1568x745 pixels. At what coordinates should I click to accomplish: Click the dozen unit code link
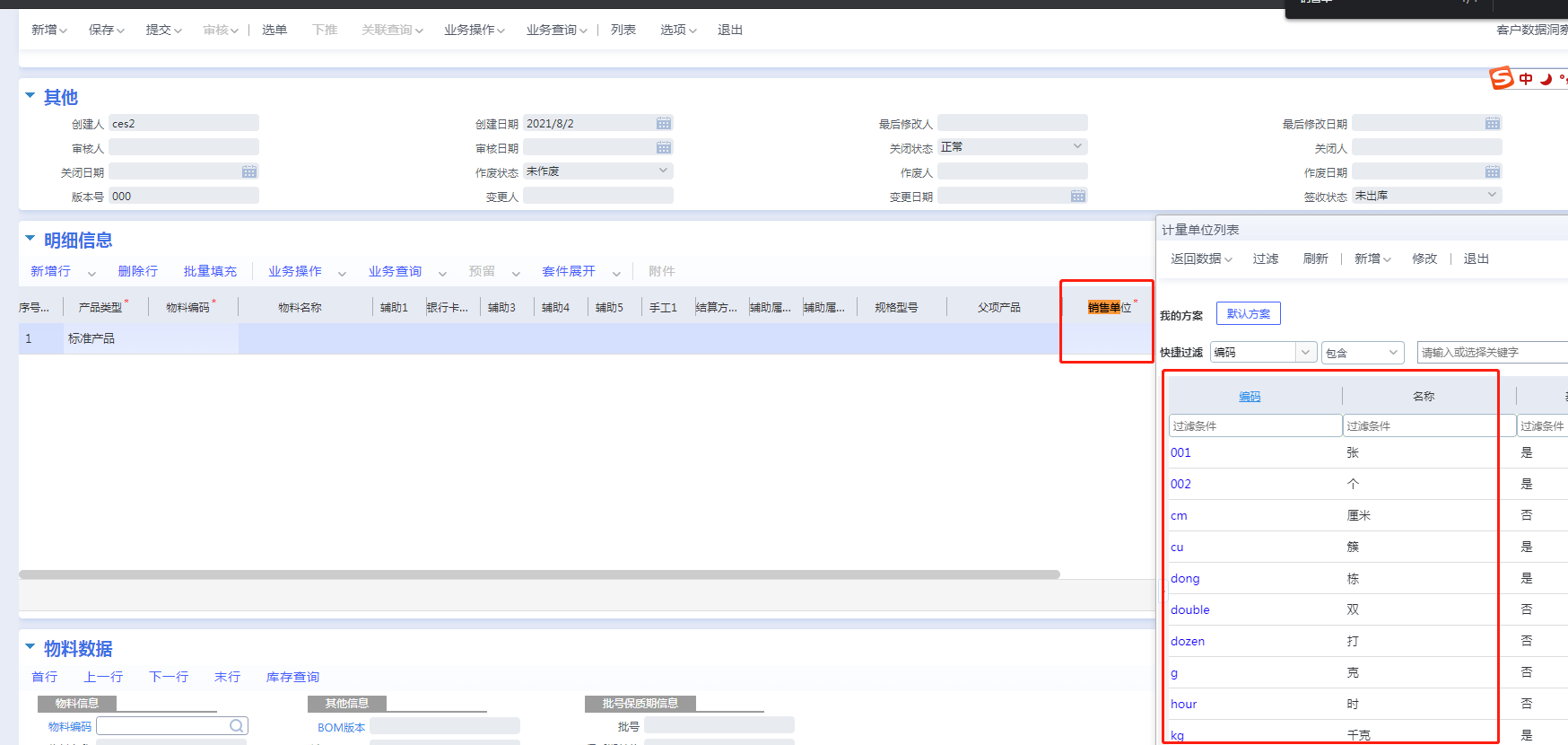(x=1188, y=641)
